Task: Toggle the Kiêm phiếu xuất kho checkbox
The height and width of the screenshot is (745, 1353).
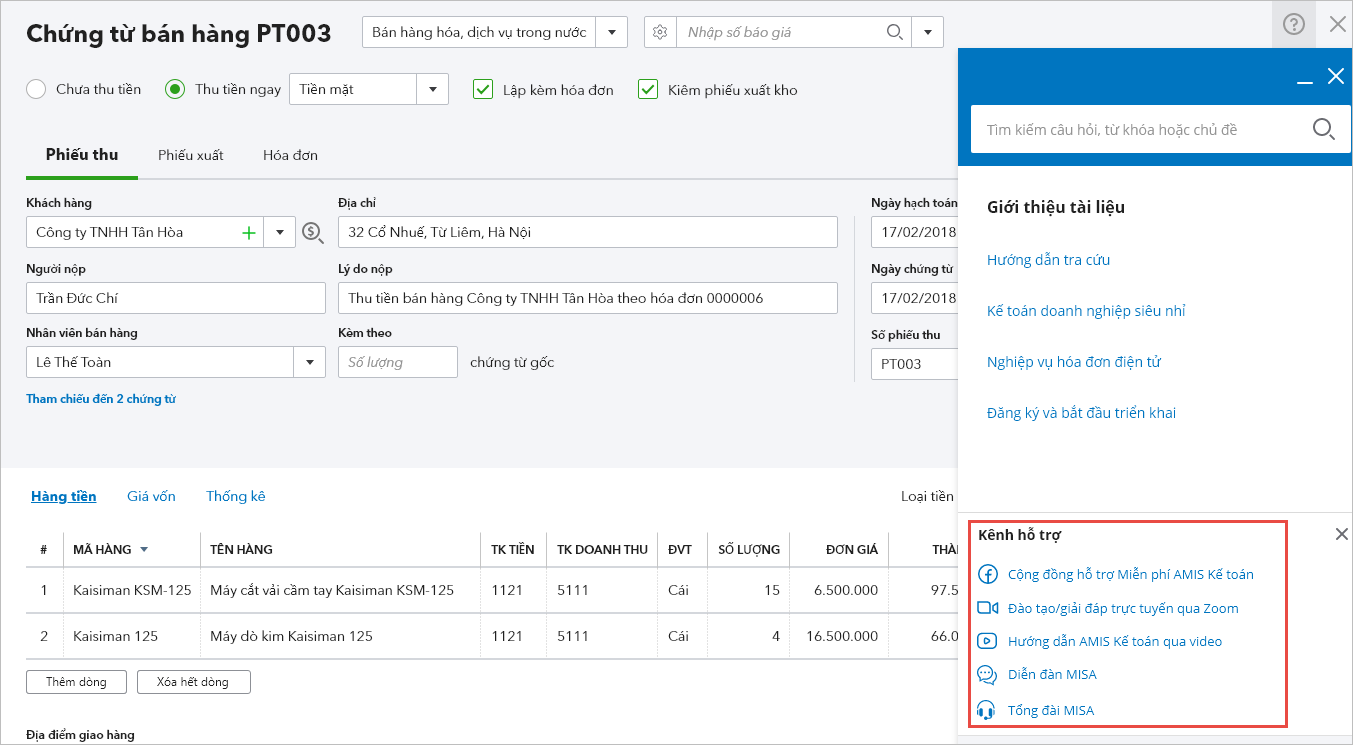Action: pyautogui.click(x=648, y=90)
